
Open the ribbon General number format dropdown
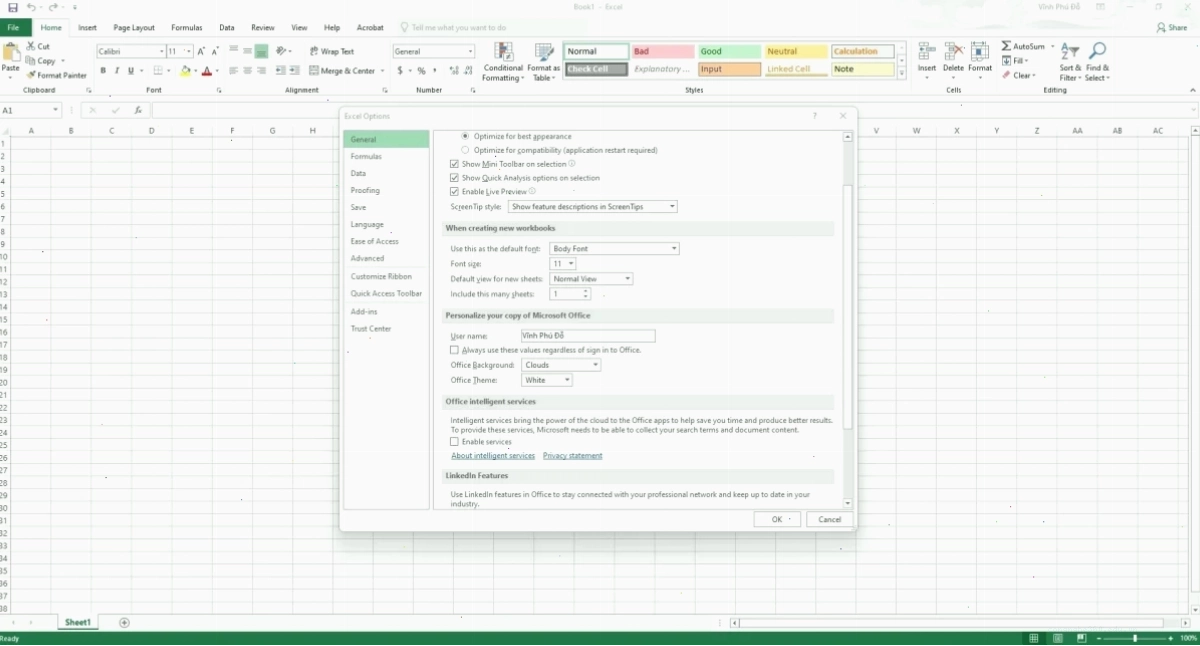(x=470, y=51)
